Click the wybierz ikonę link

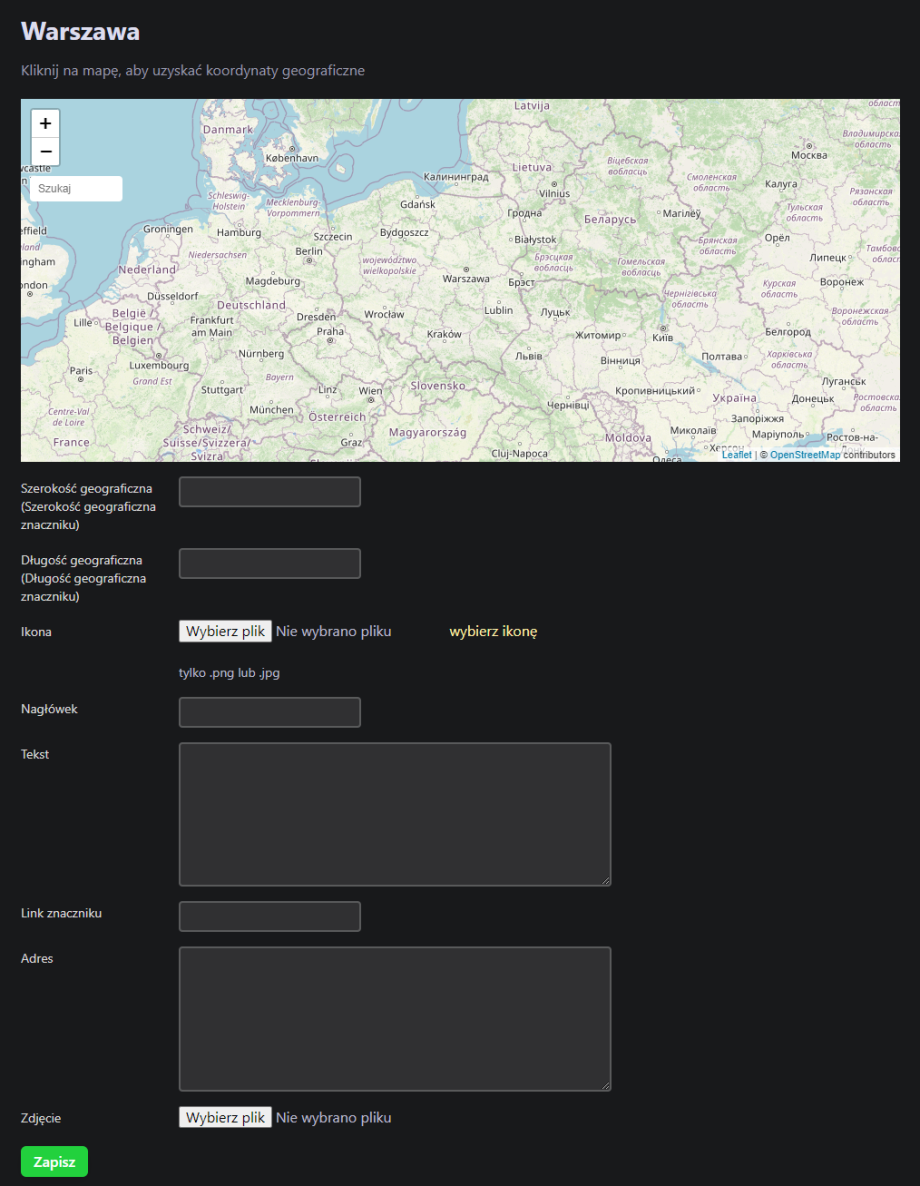(493, 631)
